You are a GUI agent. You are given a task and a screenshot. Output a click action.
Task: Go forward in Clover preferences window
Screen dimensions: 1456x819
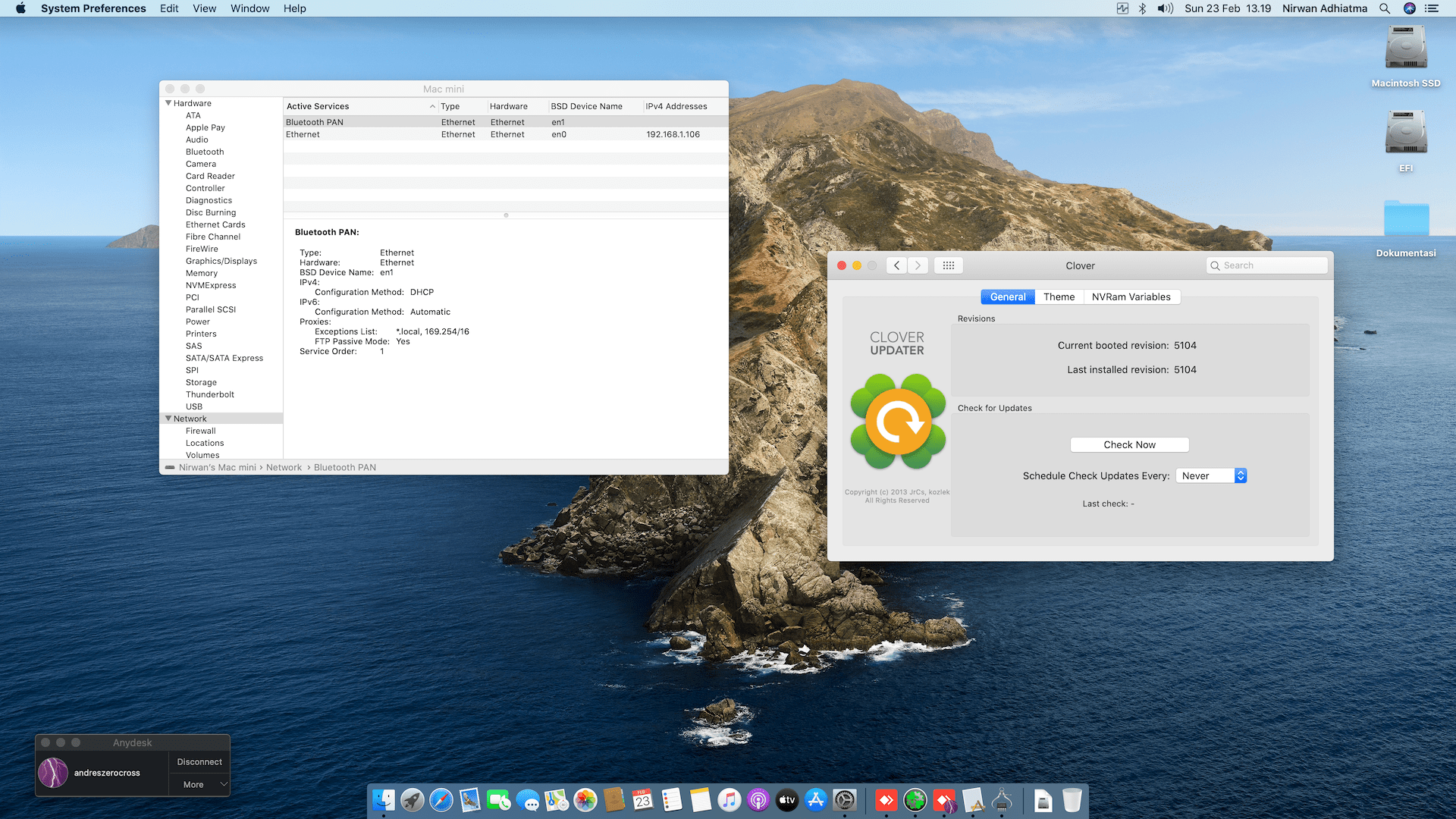click(918, 265)
